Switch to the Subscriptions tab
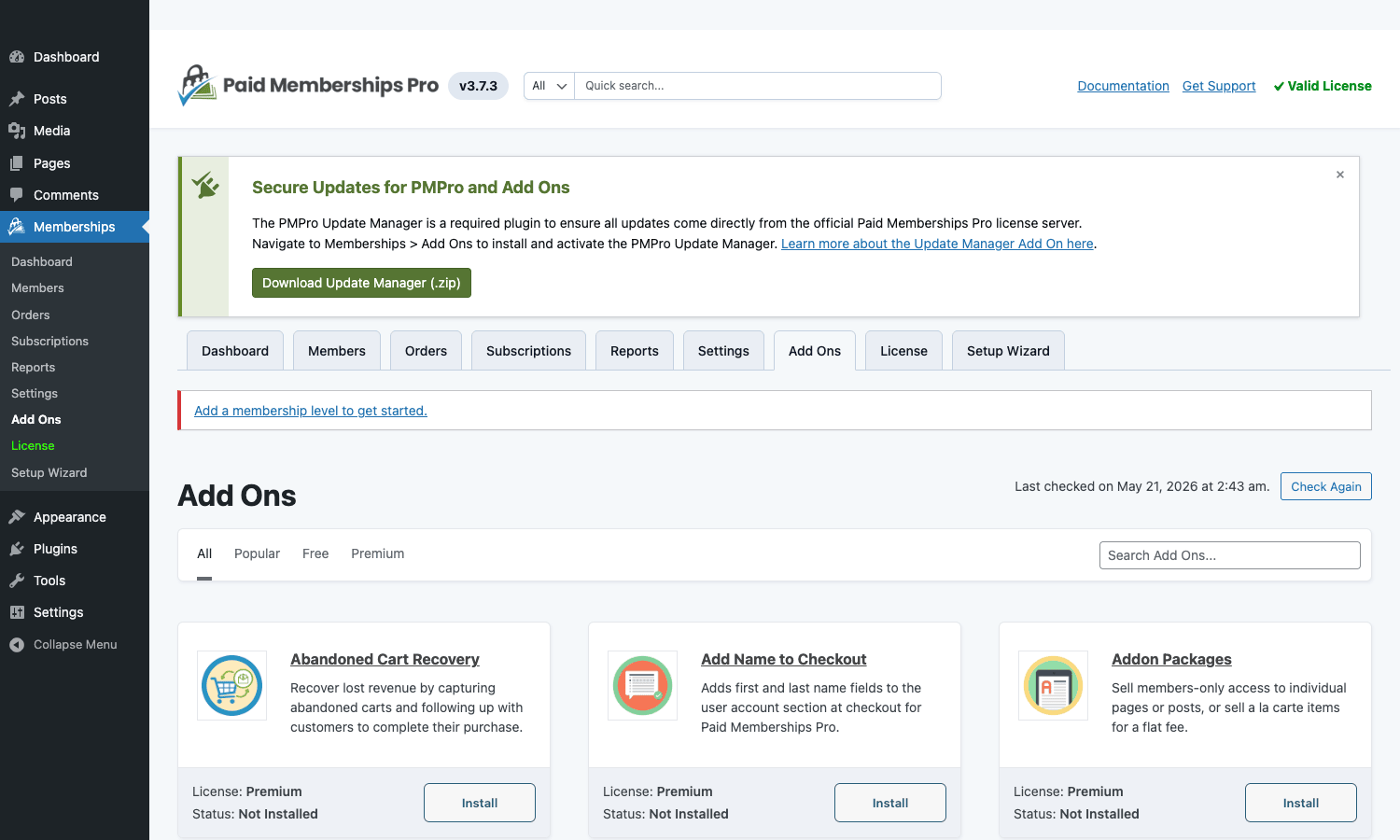Image resolution: width=1400 pixels, height=840 pixels. 528,351
